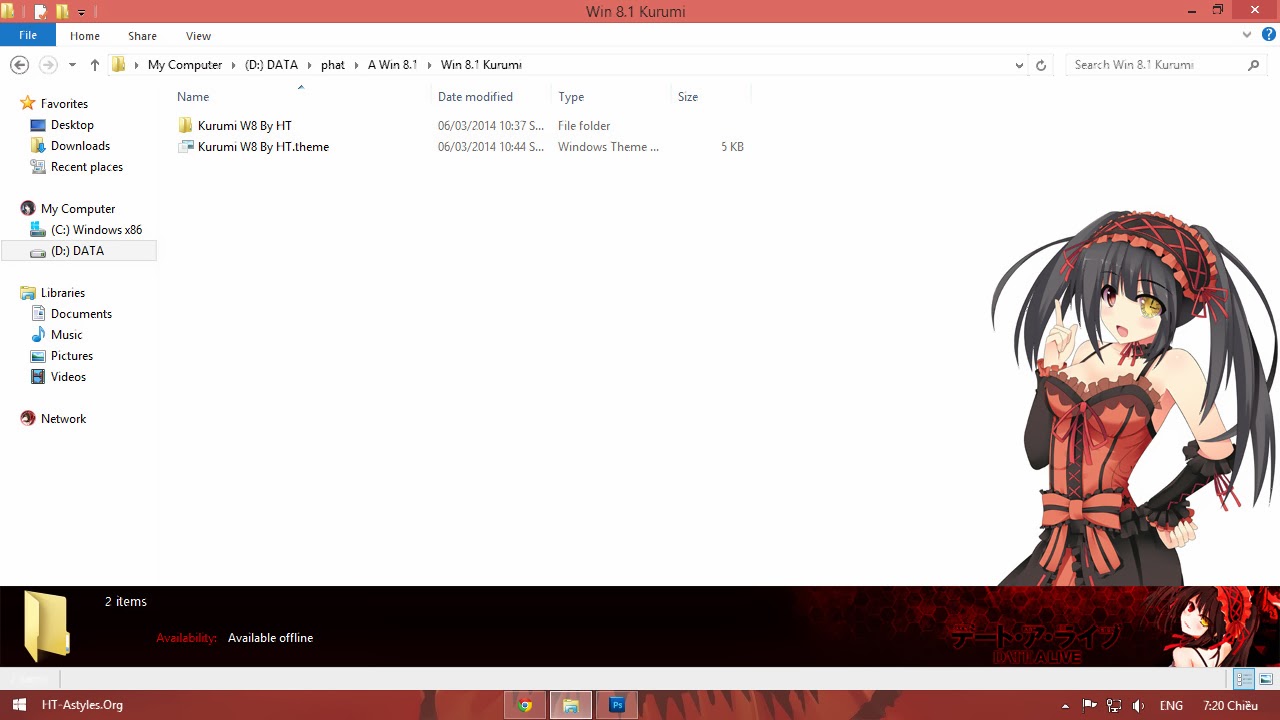Switch to Large icons view in status bar
Screen dimensions: 1280x720
[x=1265, y=680]
